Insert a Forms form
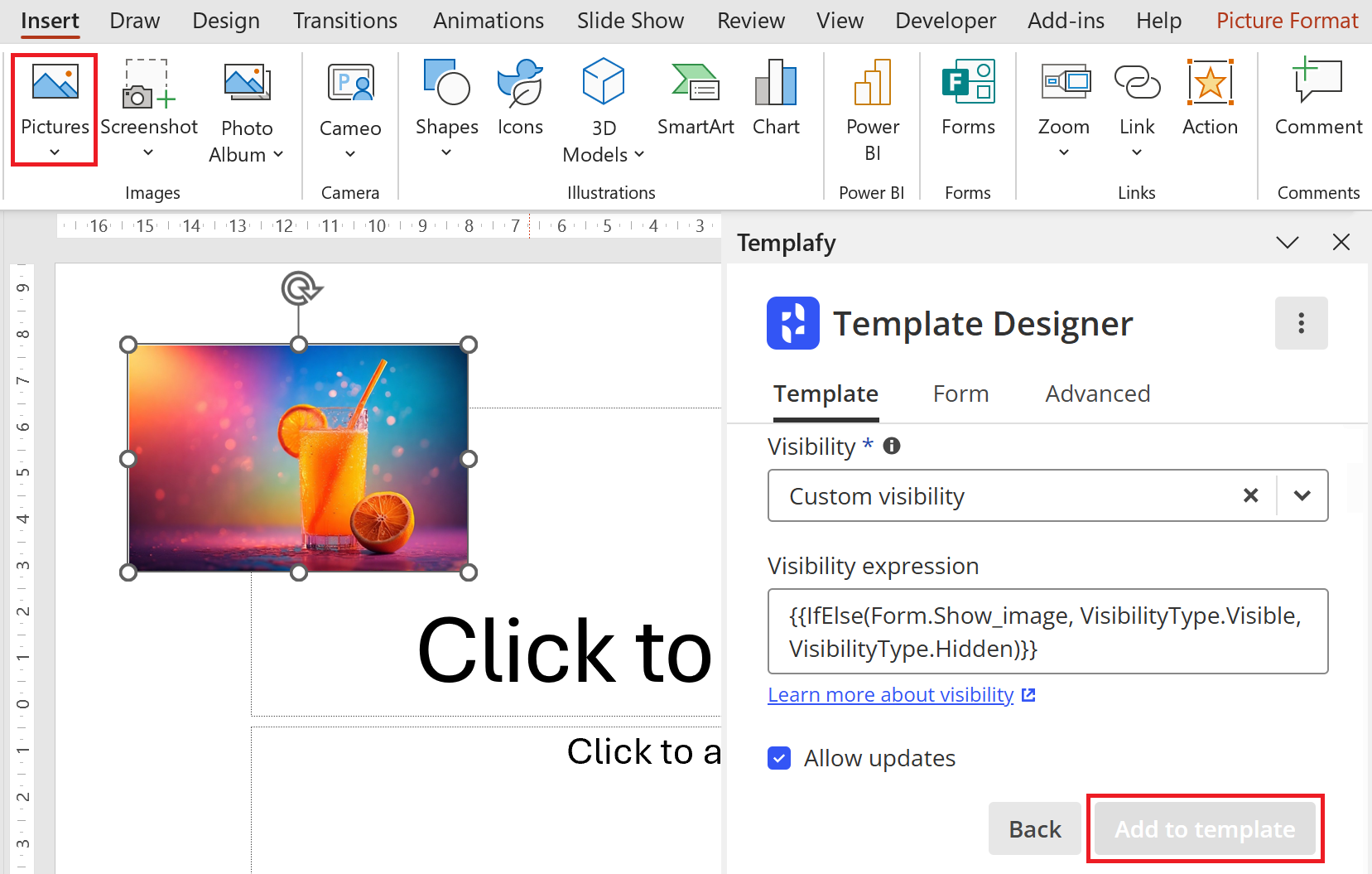The height and width of the screenshot is (874, 1372). tap(967, 99)
